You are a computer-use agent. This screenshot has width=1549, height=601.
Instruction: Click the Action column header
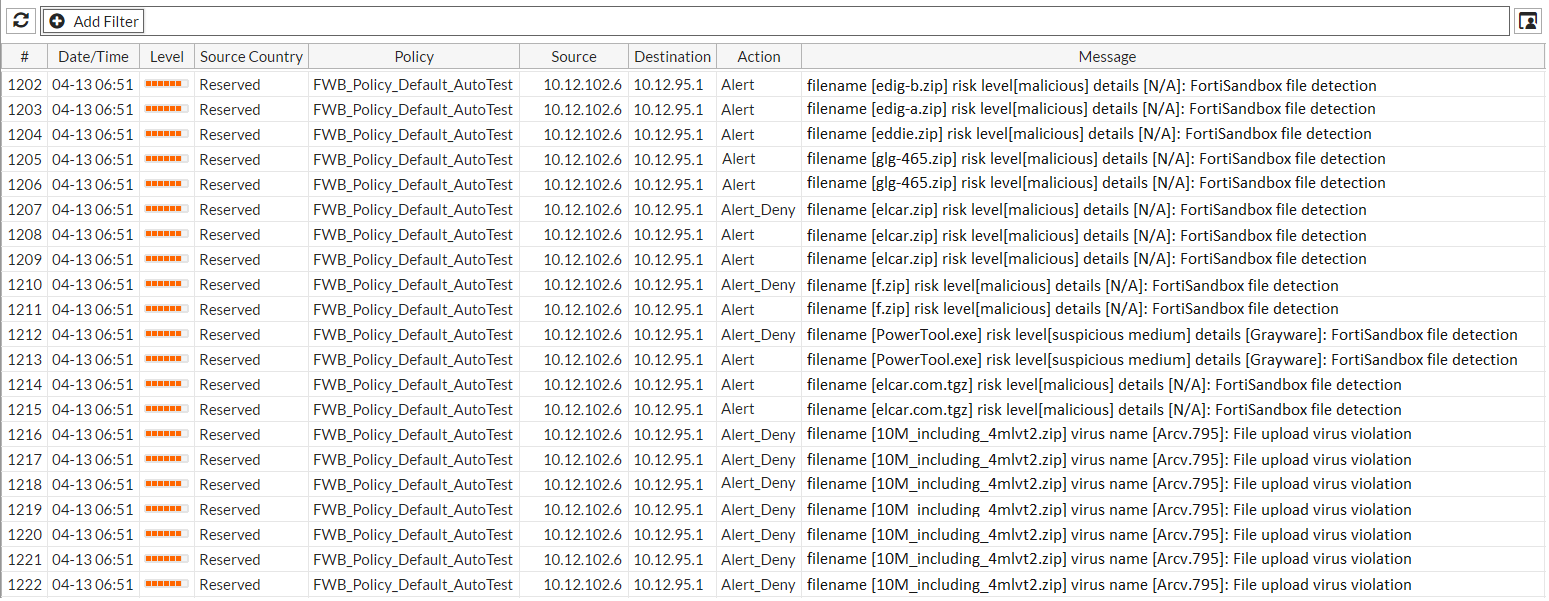[758, 57]
